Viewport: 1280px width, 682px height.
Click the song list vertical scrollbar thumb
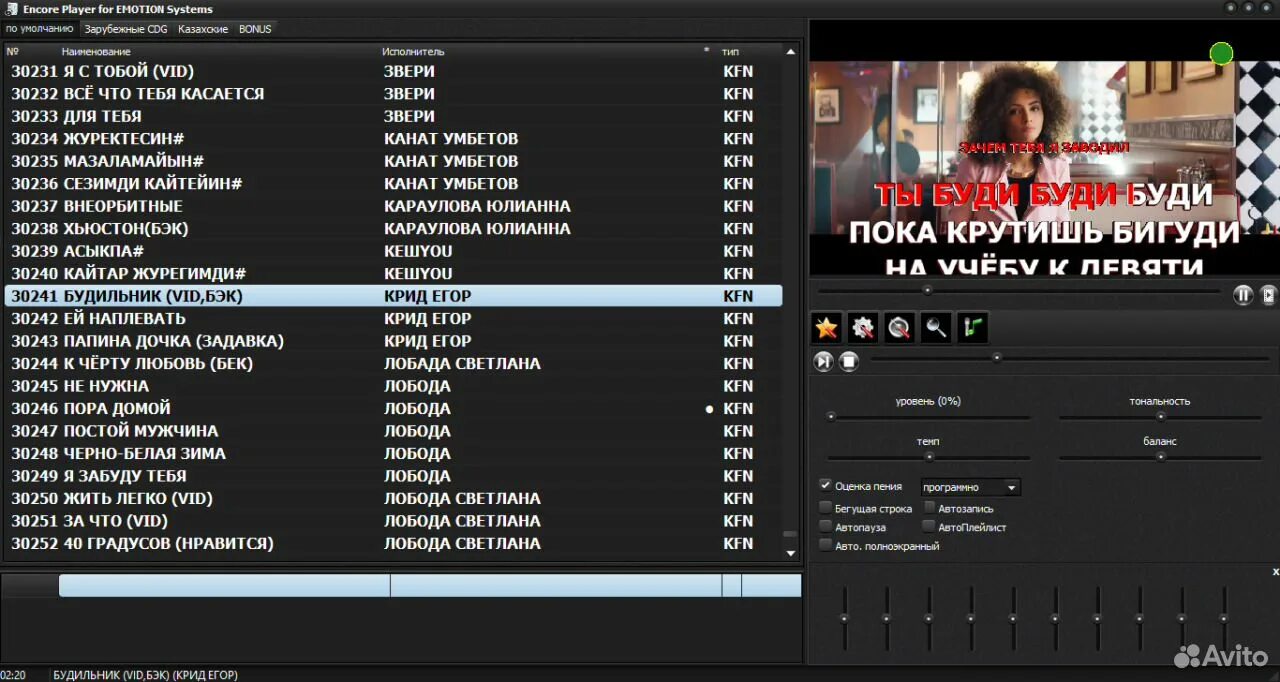791,536
